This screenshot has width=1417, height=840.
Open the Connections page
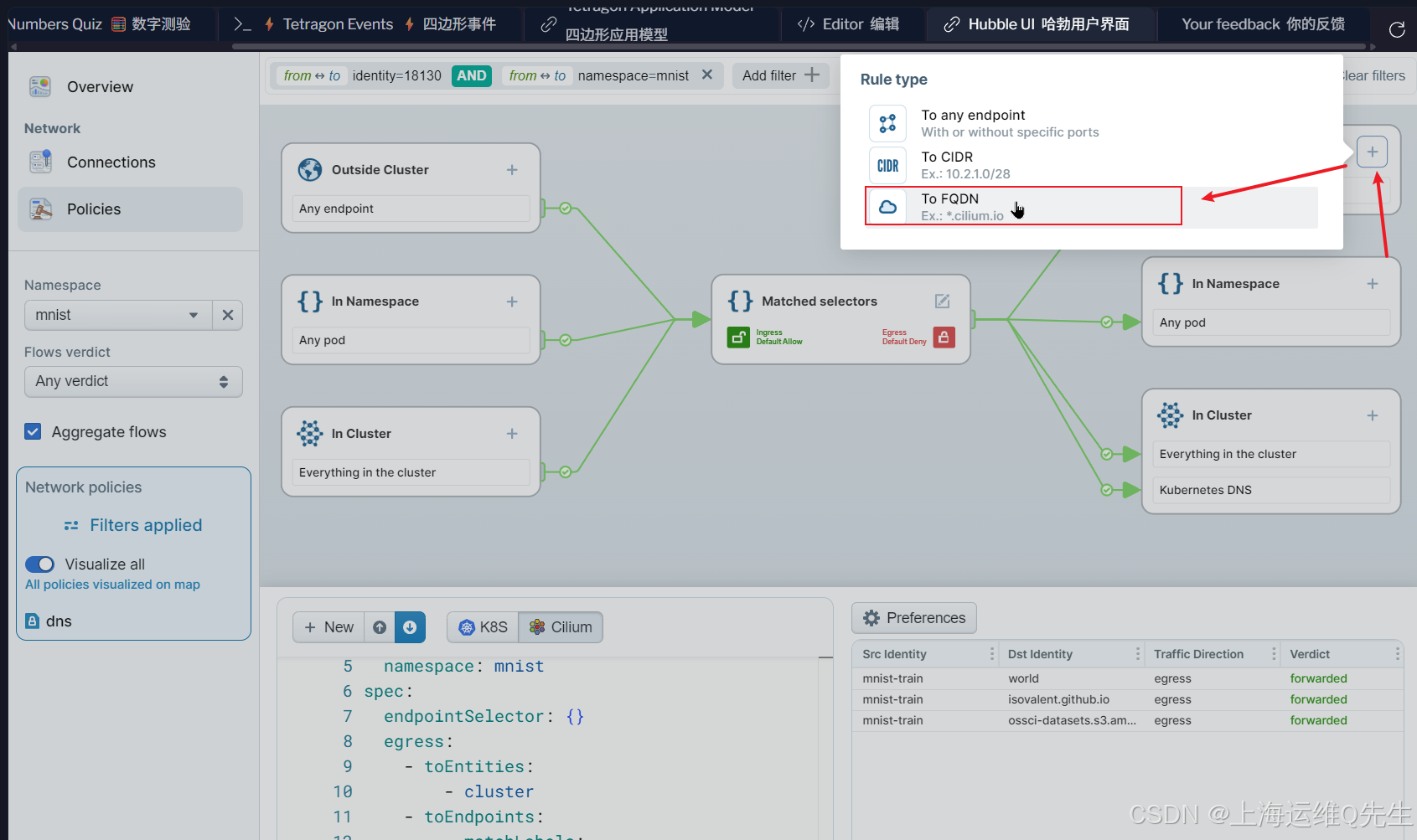111,162
